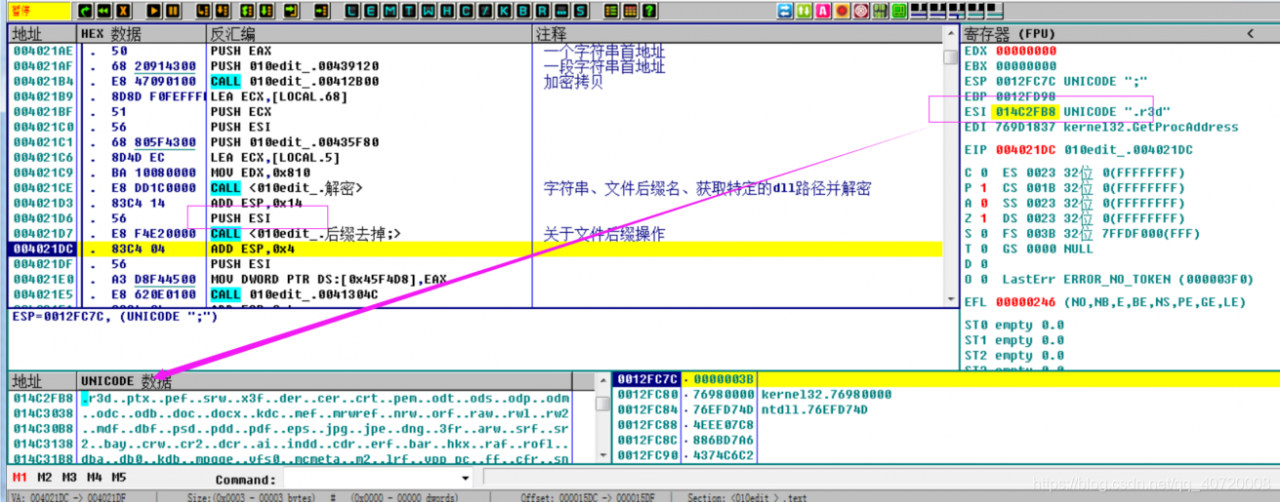Open Executable modules via E icon
Viewport: 1280px width, 502px height.
coord(371,10)
